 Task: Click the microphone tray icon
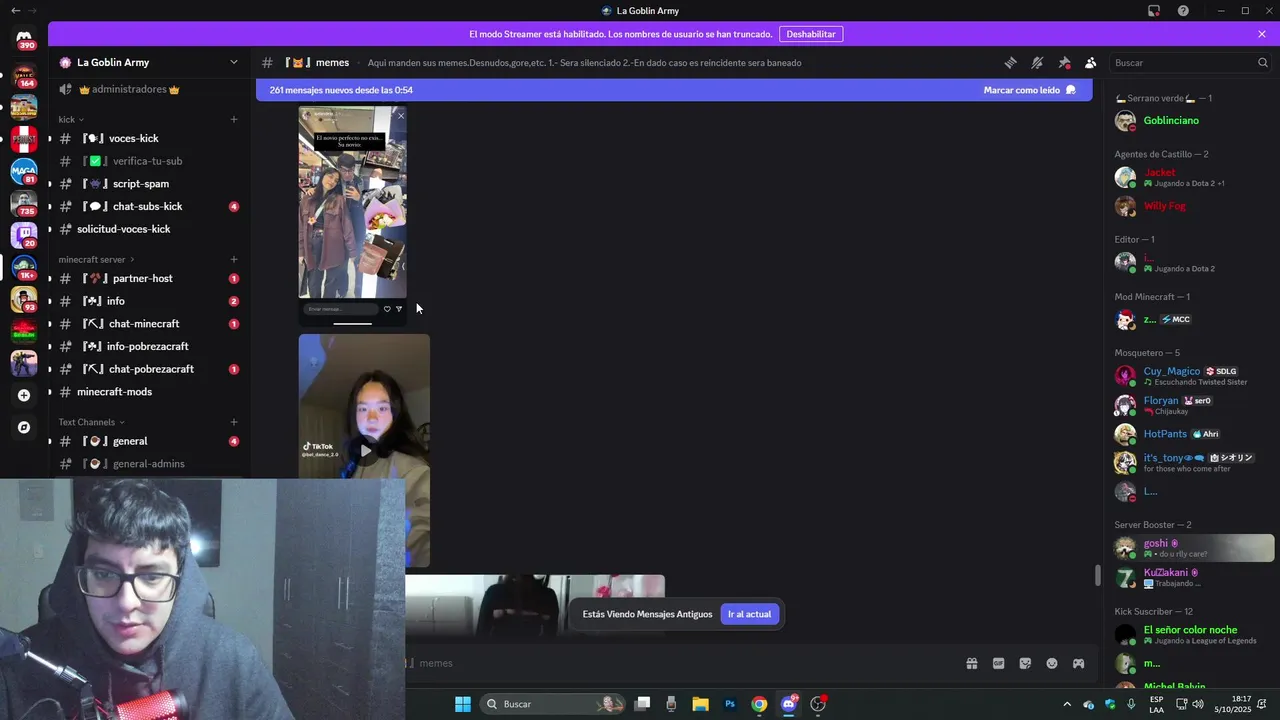[1131, 704]
